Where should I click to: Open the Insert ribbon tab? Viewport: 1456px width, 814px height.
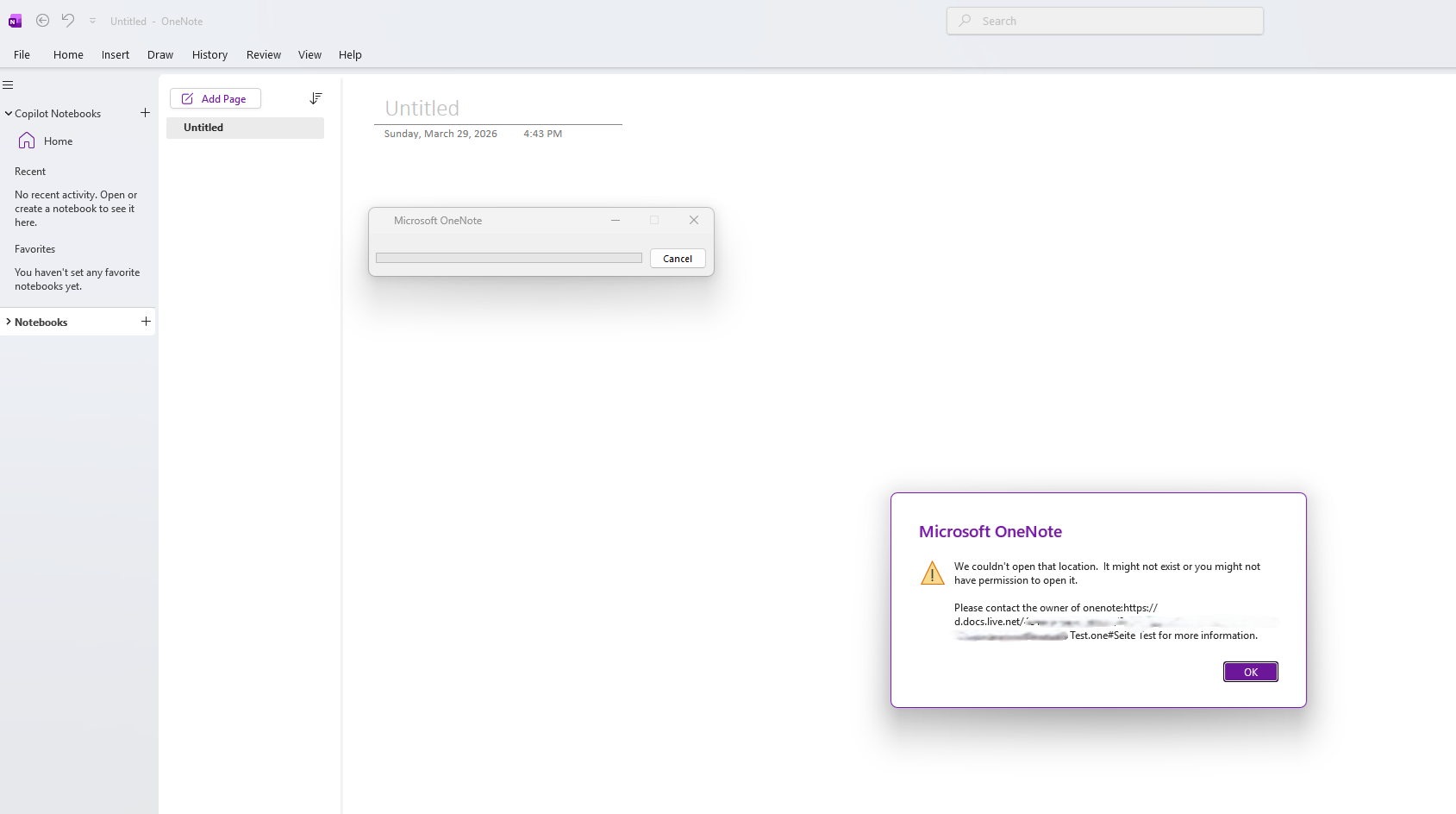(116, 54)
